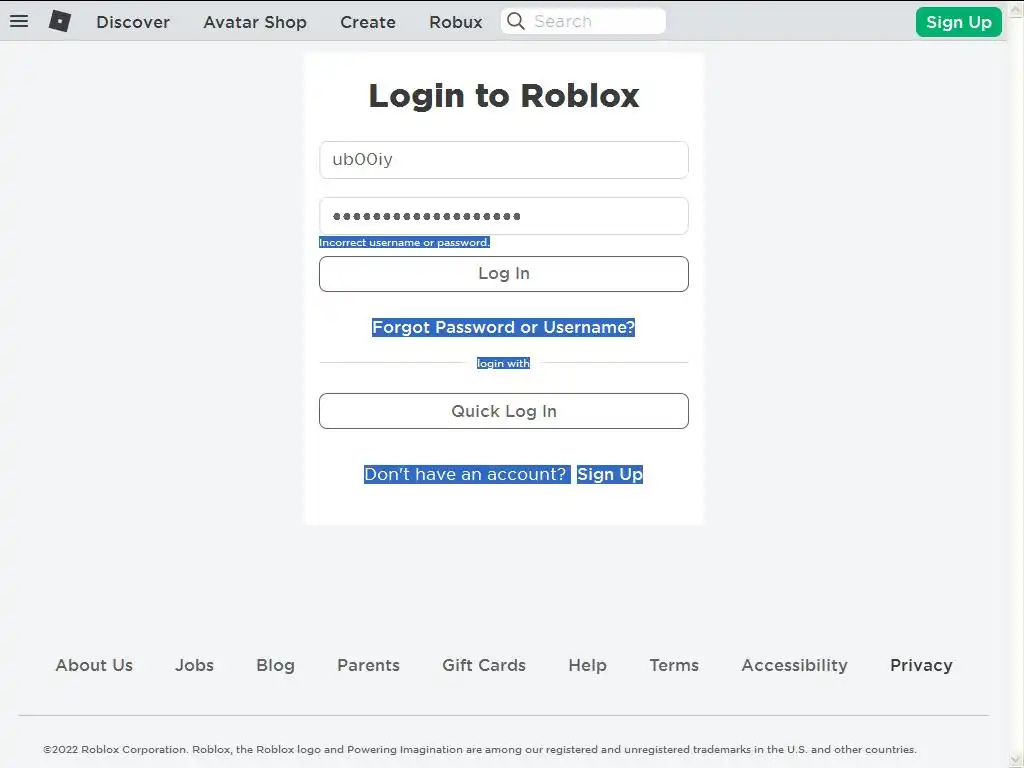Open Forgot Password or Username link
This screenshot has width=1024, height=768.
click(503, 327)
